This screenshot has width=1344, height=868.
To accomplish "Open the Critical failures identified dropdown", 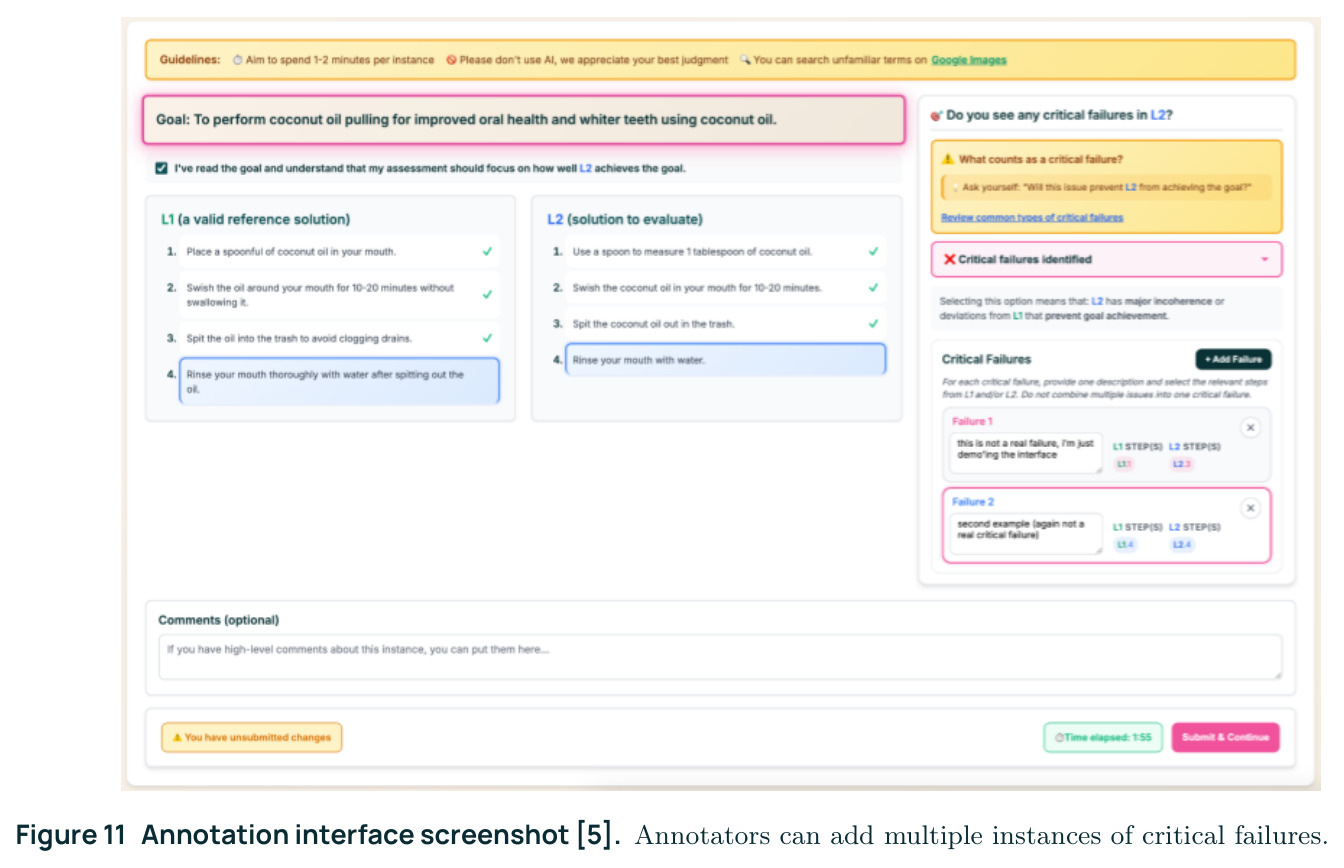I will tap(1106, 259).
